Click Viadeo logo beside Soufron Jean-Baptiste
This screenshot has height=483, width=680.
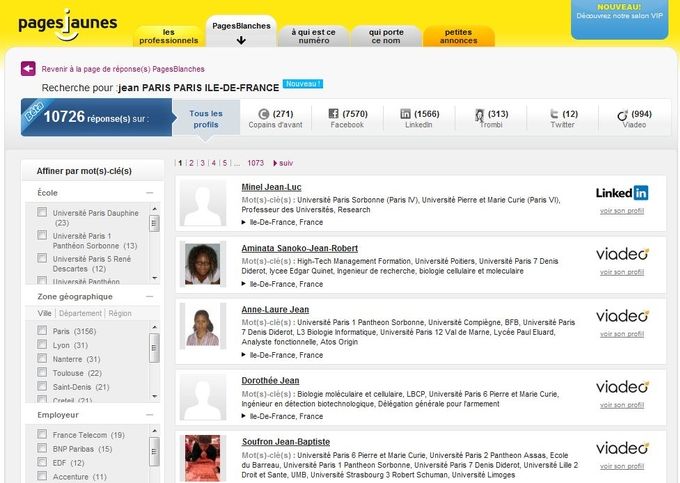tap(622, 448)
